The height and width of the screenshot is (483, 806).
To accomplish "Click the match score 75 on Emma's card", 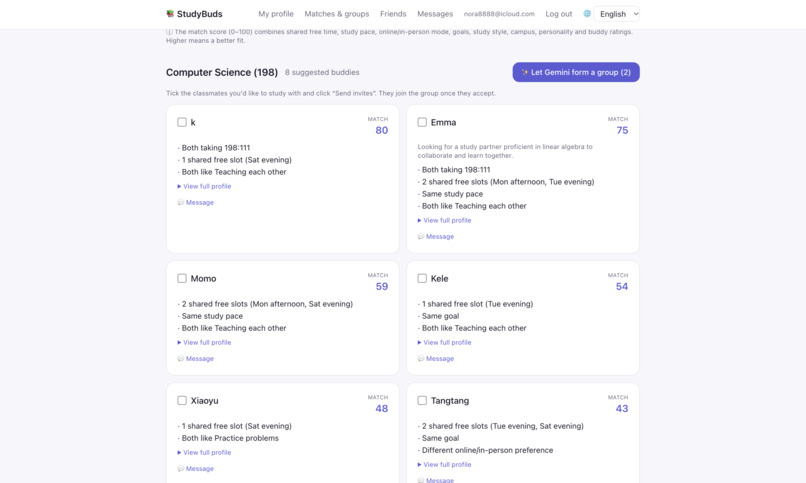I will 622,131.
